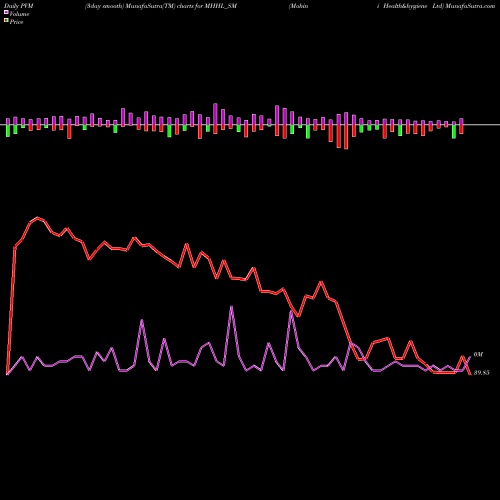The width and height of the screenshot is (500, 500).
Task: Click the Daily PVM title text
Action: tap(18, 6)
